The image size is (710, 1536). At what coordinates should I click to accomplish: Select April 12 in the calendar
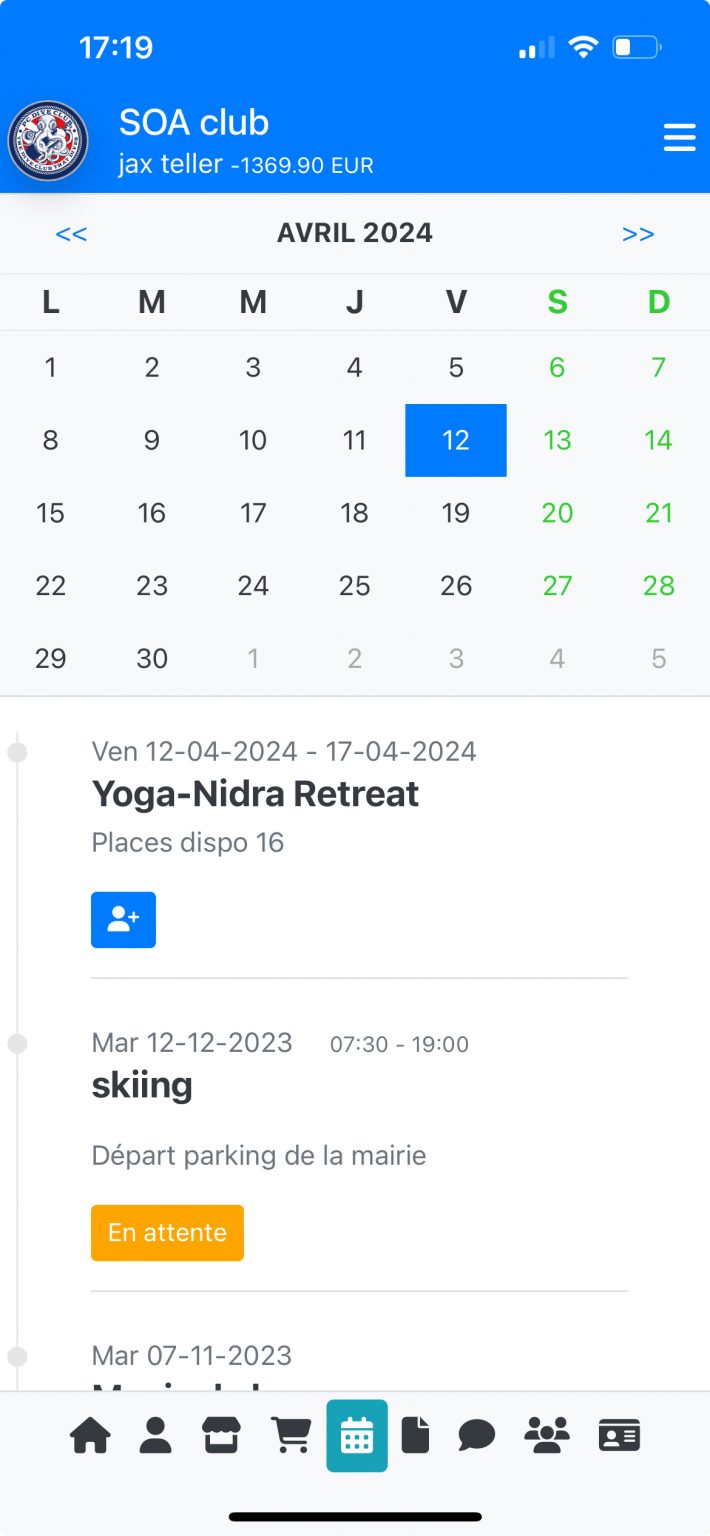click(x=456, y=440)
